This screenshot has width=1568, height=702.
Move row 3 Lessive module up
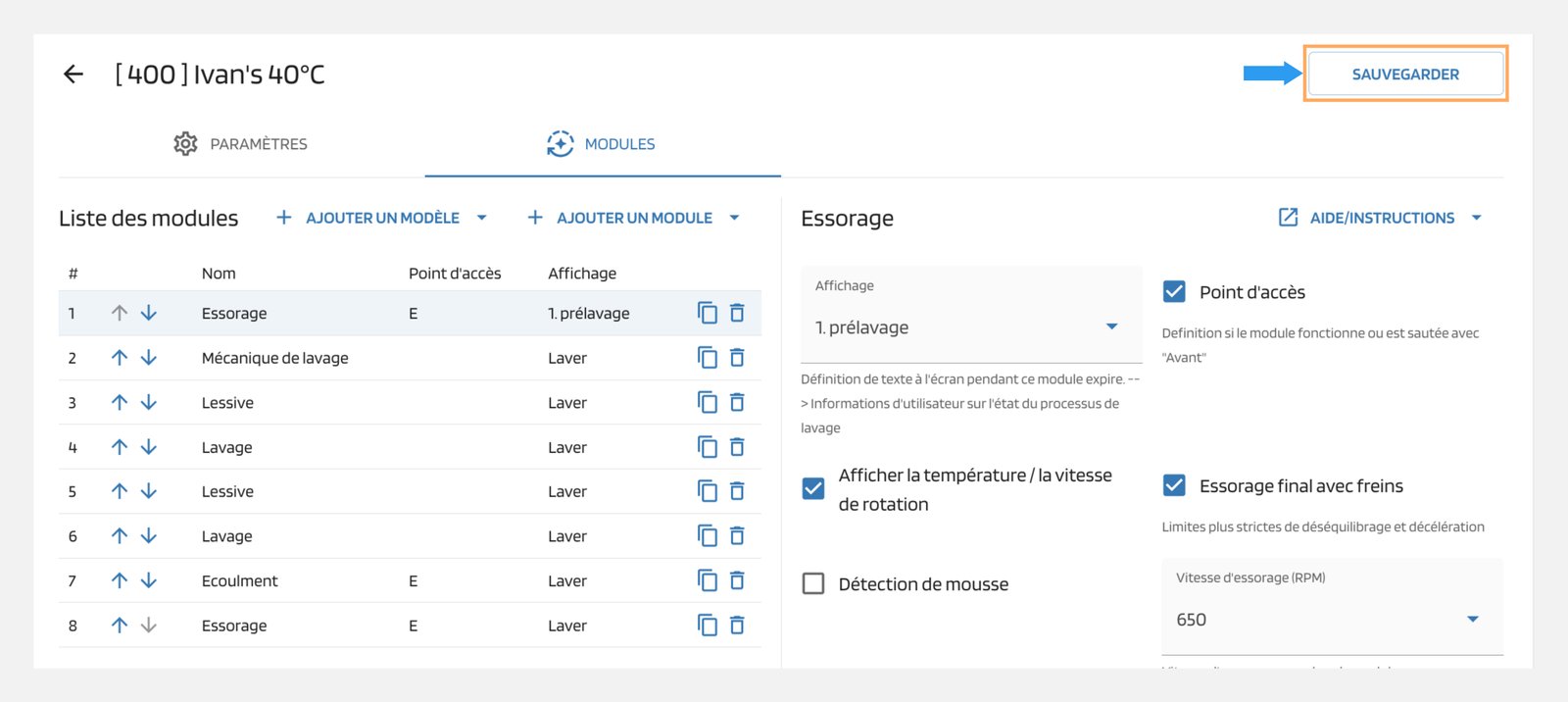coord(120,402)
